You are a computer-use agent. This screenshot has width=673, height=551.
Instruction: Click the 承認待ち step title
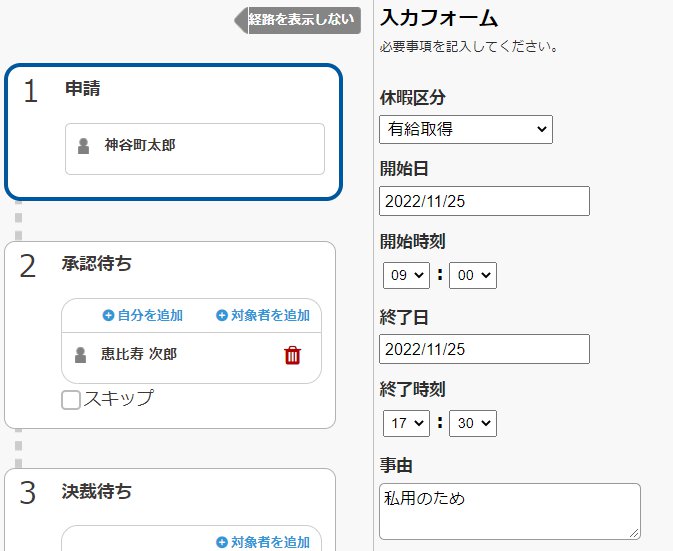tap(97, 263)
